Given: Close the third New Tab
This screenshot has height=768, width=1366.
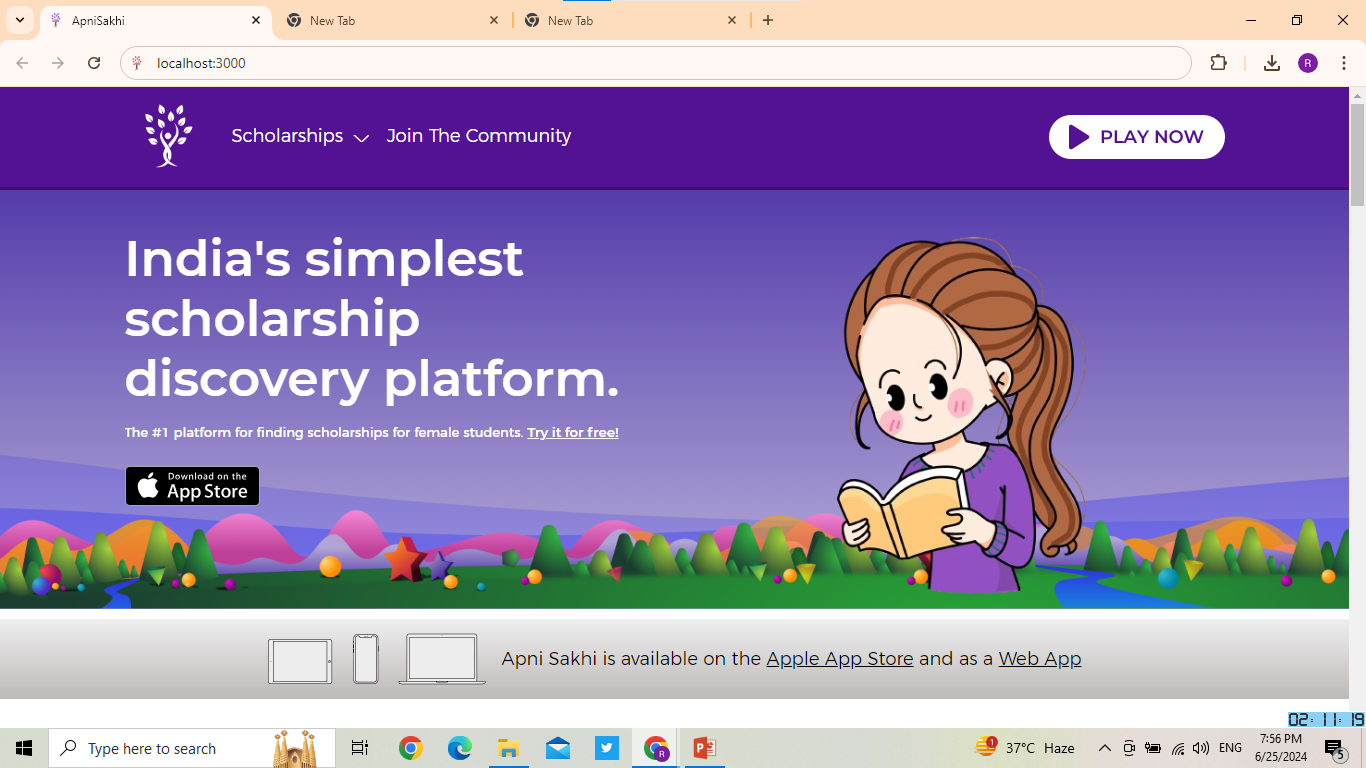Looking at the screenshot, I should (732, 20).
